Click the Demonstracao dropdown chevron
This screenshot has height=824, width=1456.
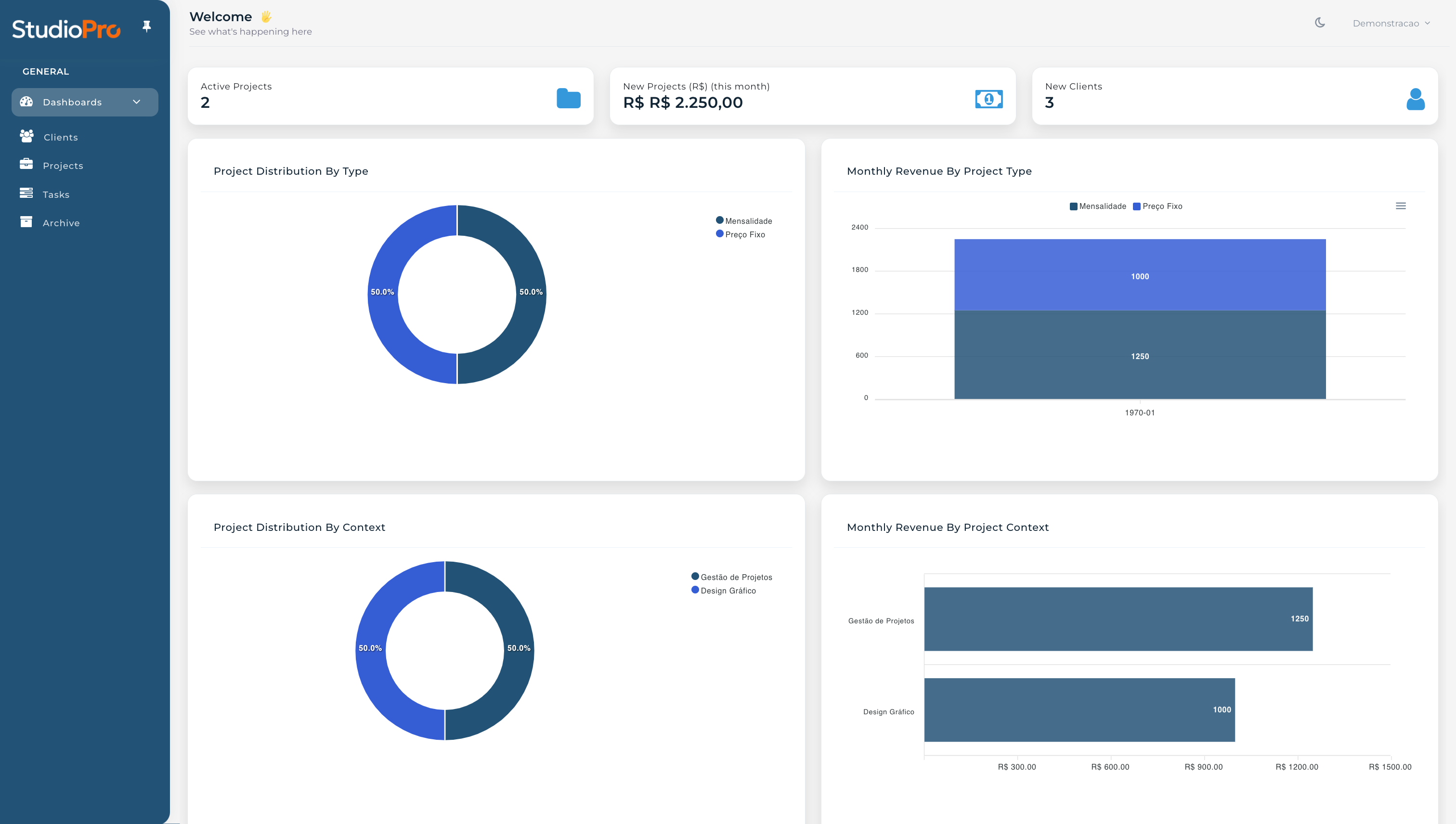tap(1427, 23)
